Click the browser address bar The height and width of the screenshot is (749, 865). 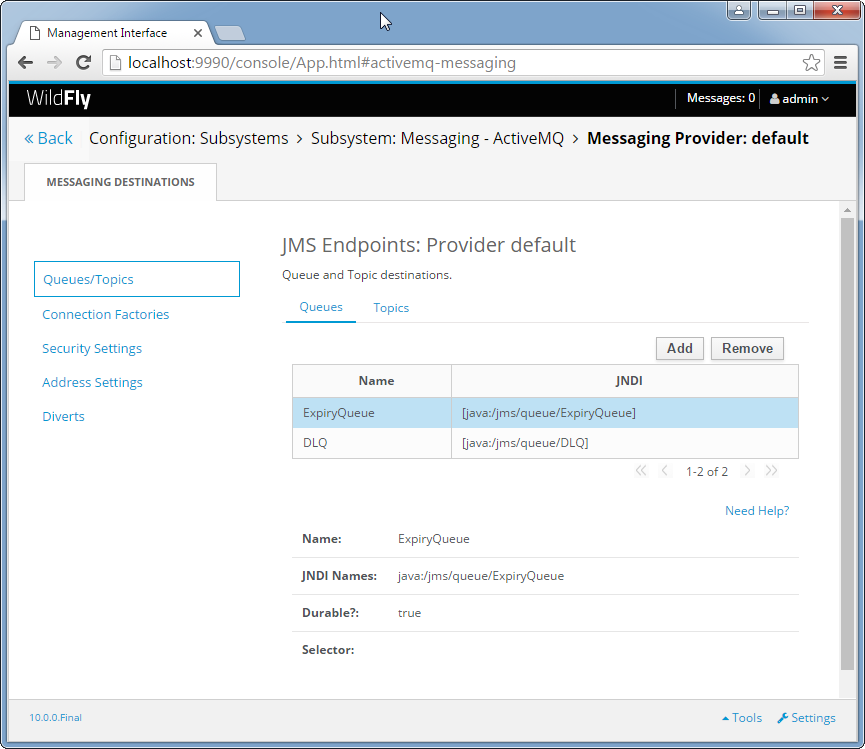click(463, 63)
